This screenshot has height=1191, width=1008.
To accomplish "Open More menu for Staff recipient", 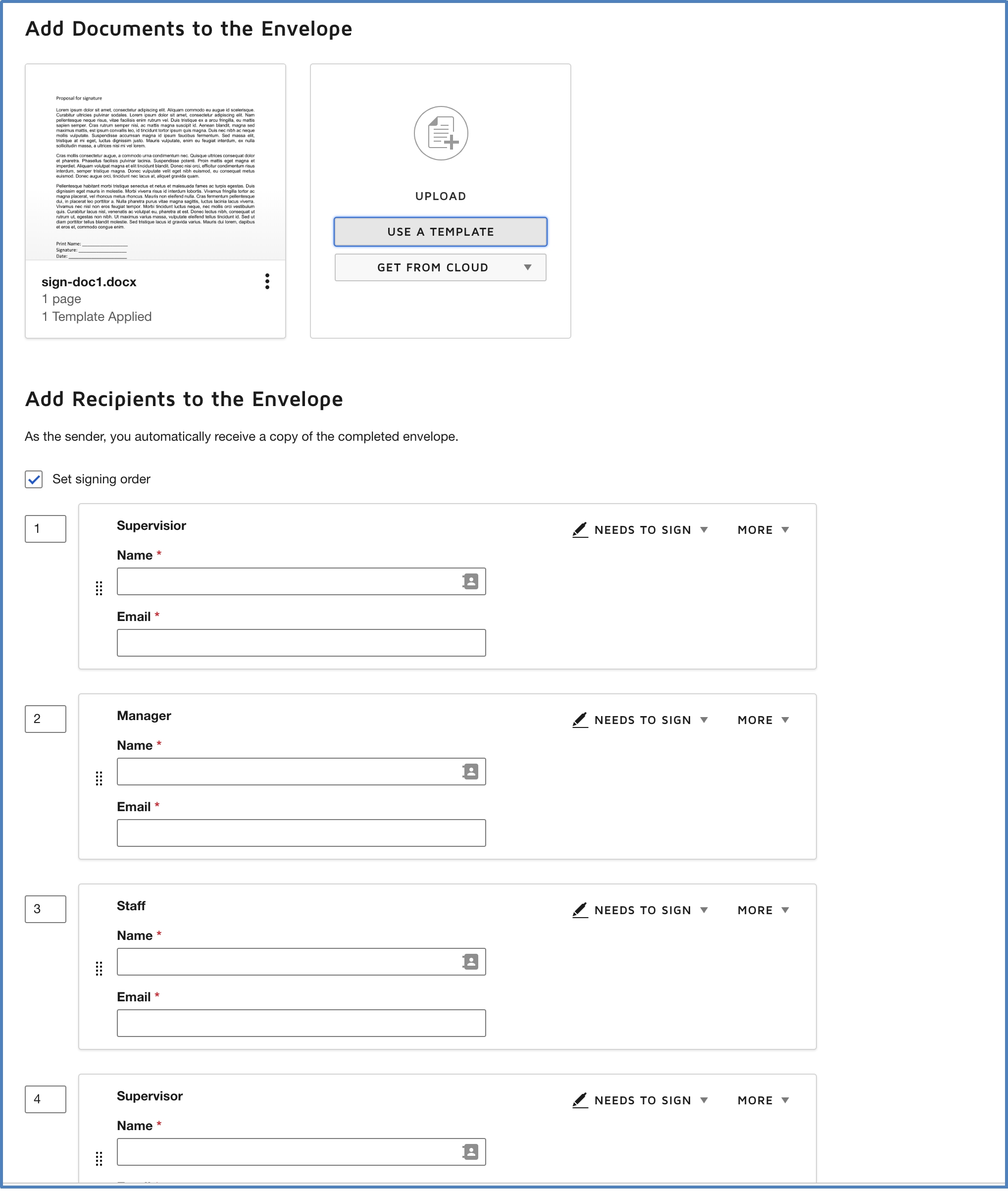I will [x=763, y=910].
